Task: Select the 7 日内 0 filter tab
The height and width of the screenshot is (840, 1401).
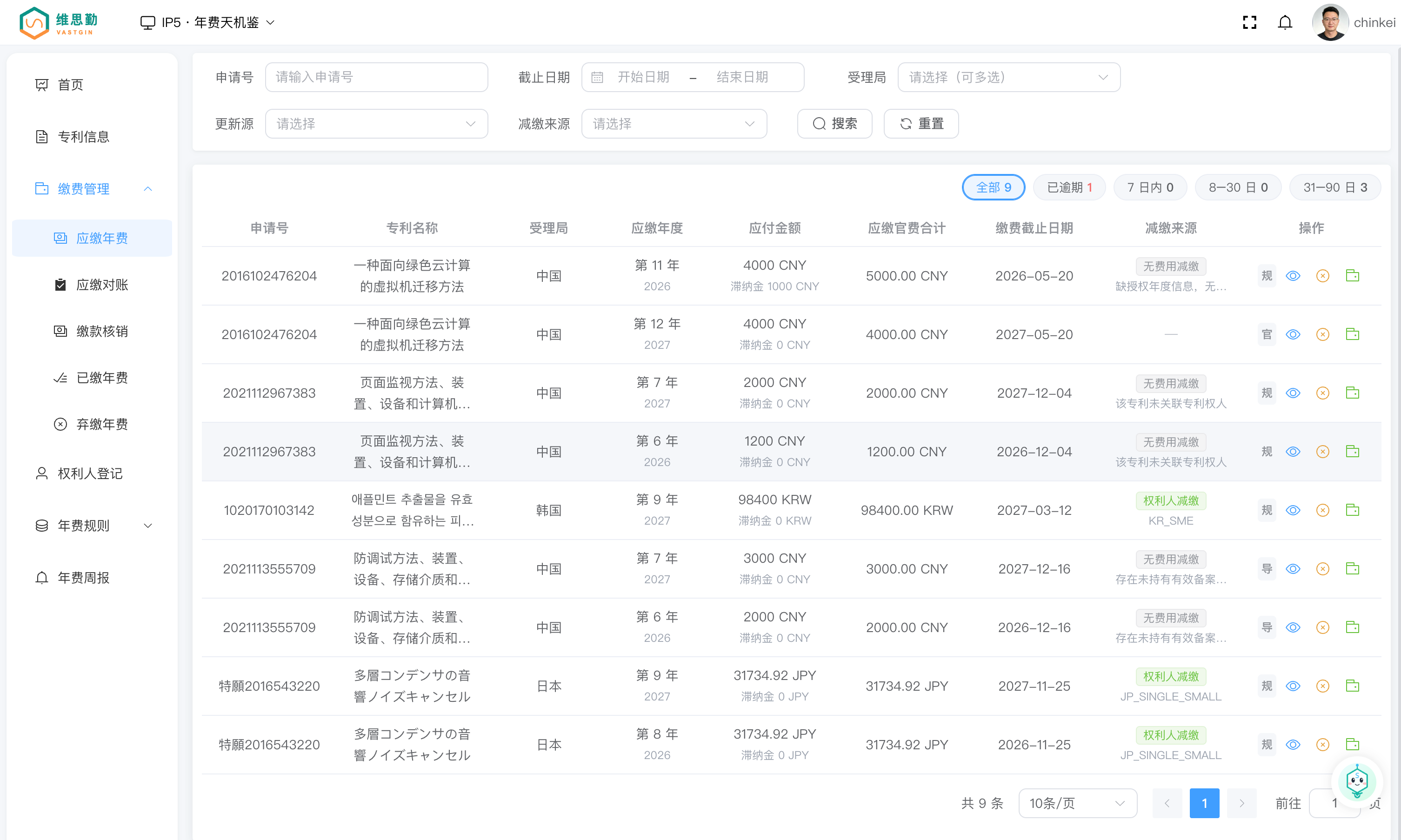Action: [1150, 187]
